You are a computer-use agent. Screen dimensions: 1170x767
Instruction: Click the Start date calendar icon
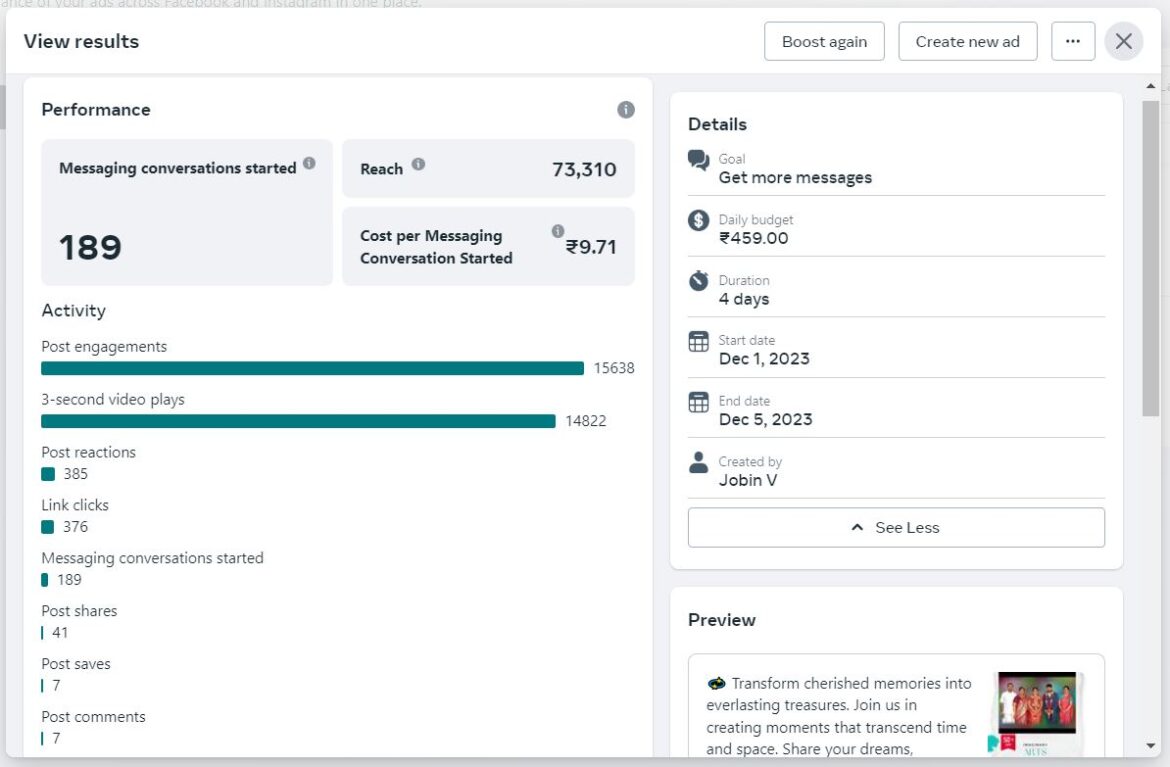click(x=698, y=342)
